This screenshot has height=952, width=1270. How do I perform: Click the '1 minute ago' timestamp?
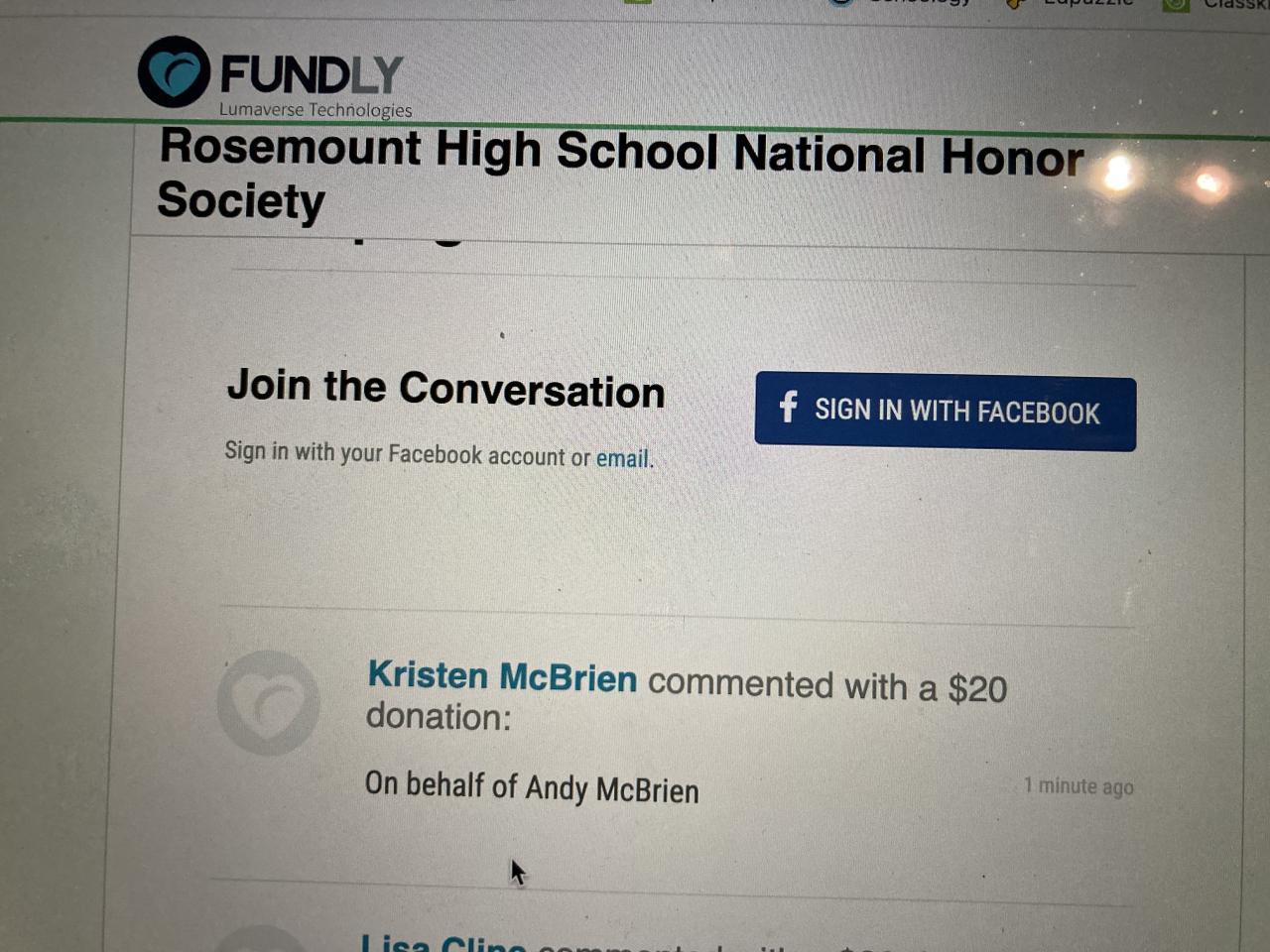1078,786
